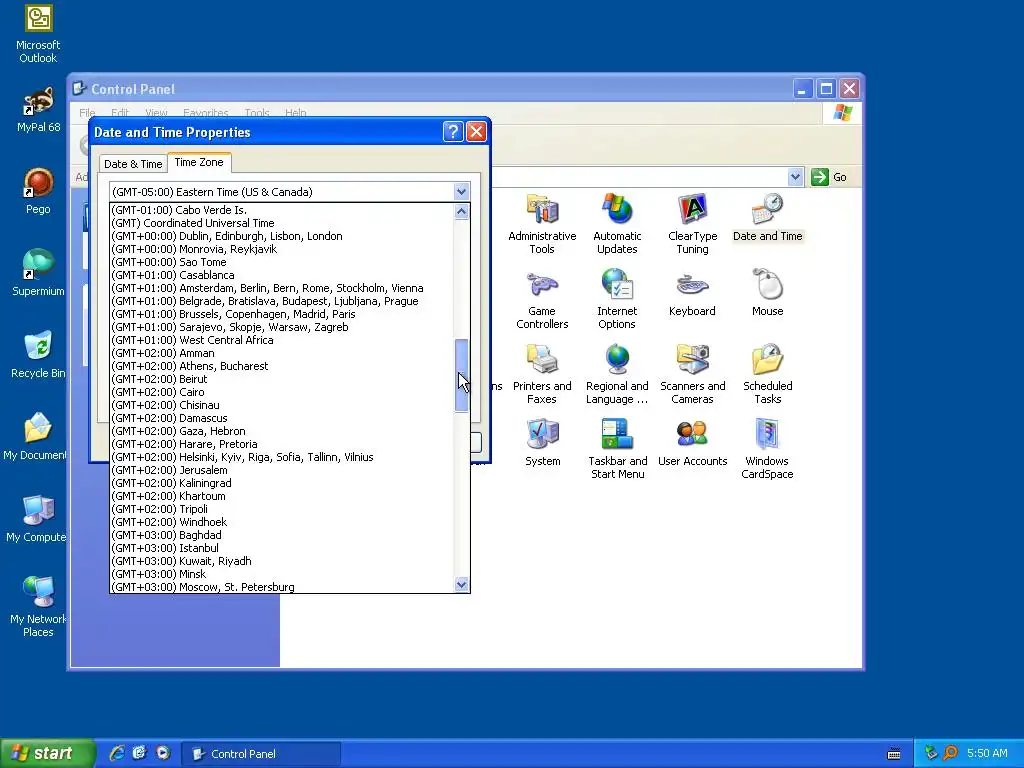Select My Network Places desktop icon

(x=38, y=607)
